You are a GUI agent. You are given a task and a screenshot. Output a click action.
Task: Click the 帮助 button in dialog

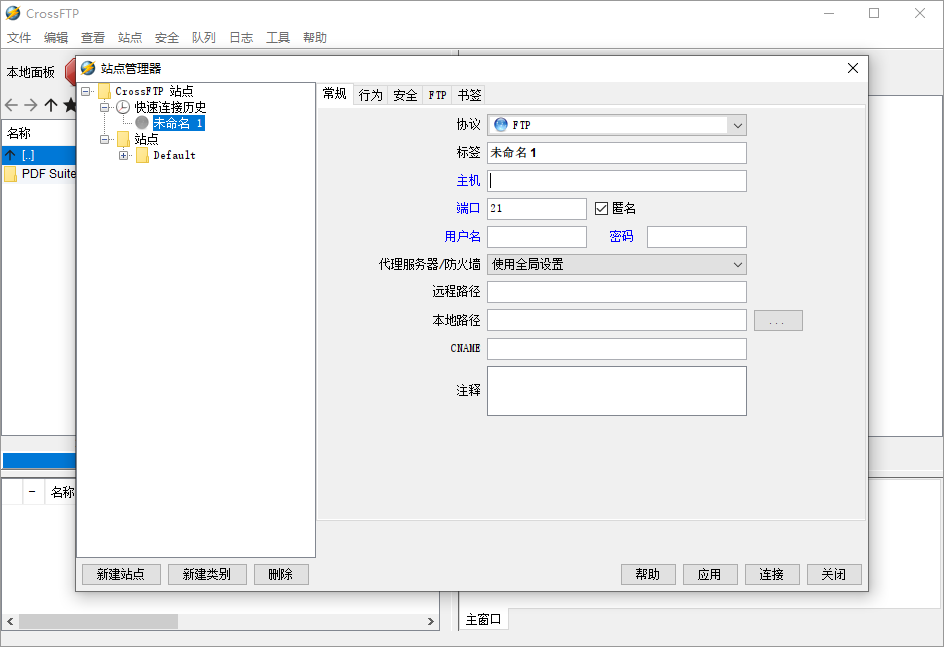[648, 574]
